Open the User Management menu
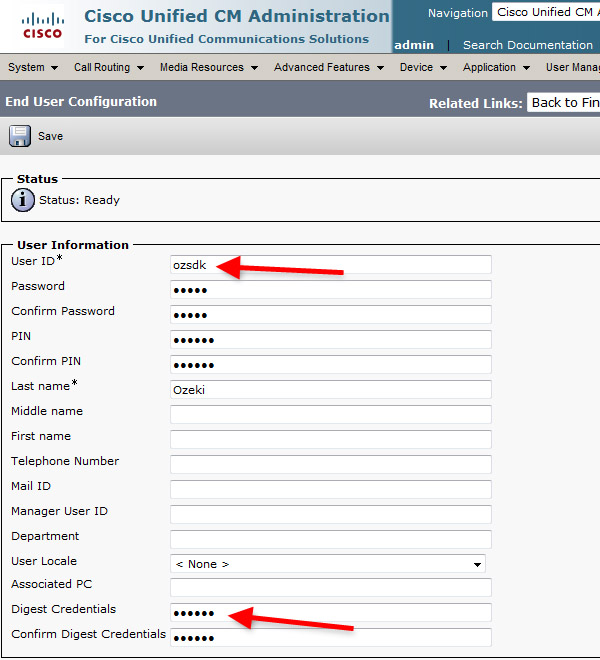Viewport: 600px width, 660px height. [x=573, y=67]
